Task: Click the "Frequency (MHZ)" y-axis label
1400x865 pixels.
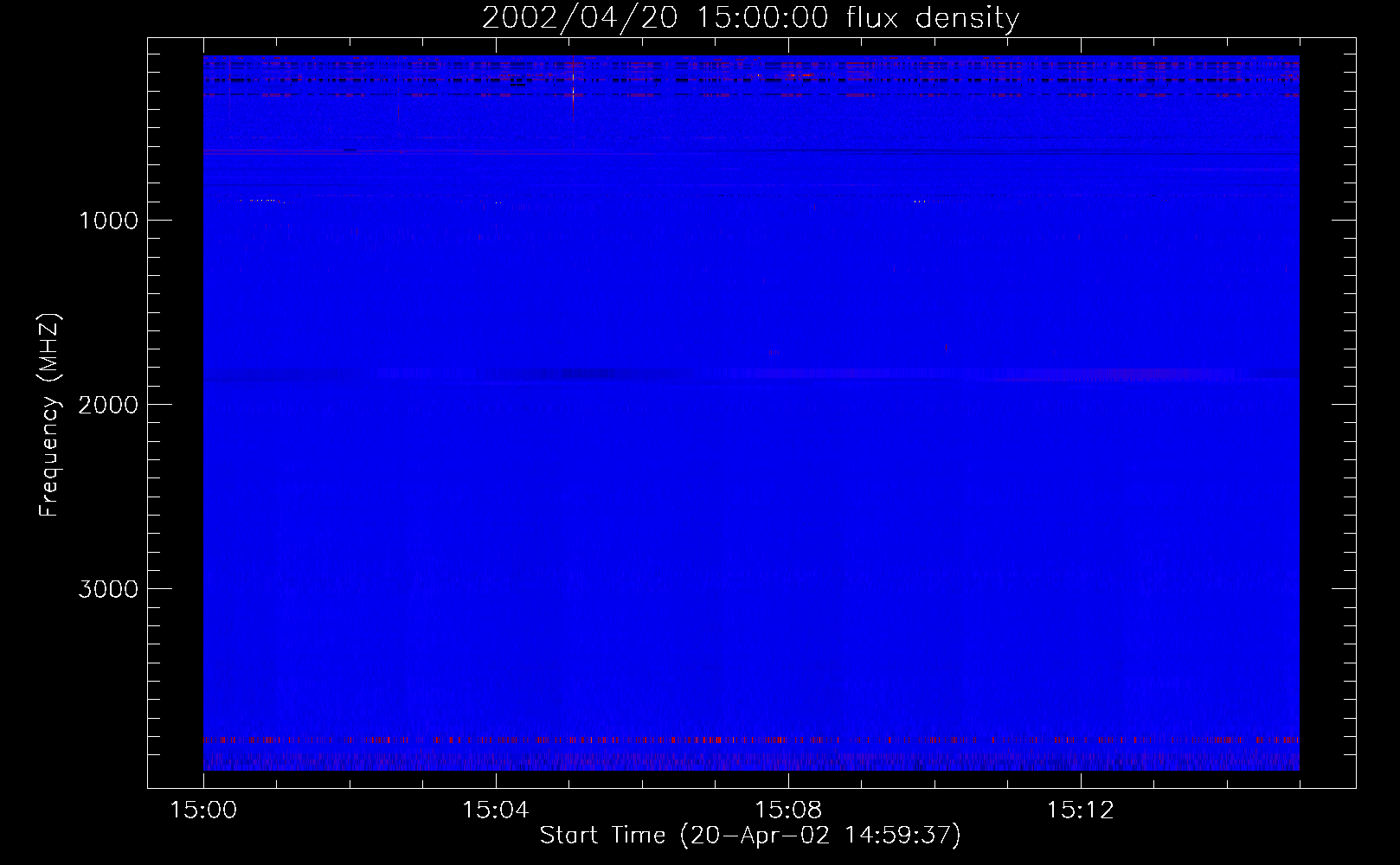Action: pos(49,415)
